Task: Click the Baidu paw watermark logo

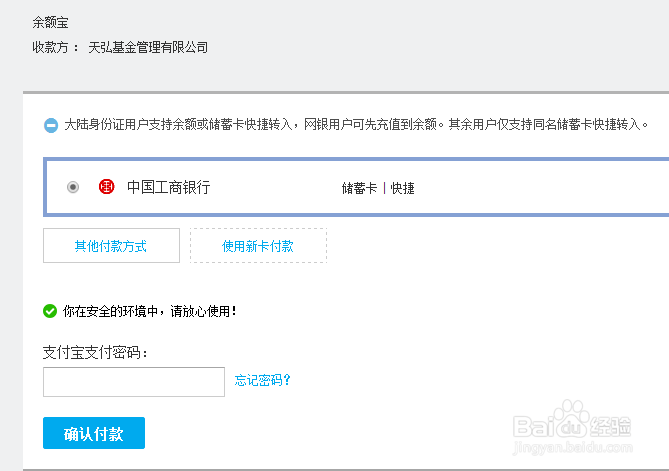Action: (x=572, y=418)
